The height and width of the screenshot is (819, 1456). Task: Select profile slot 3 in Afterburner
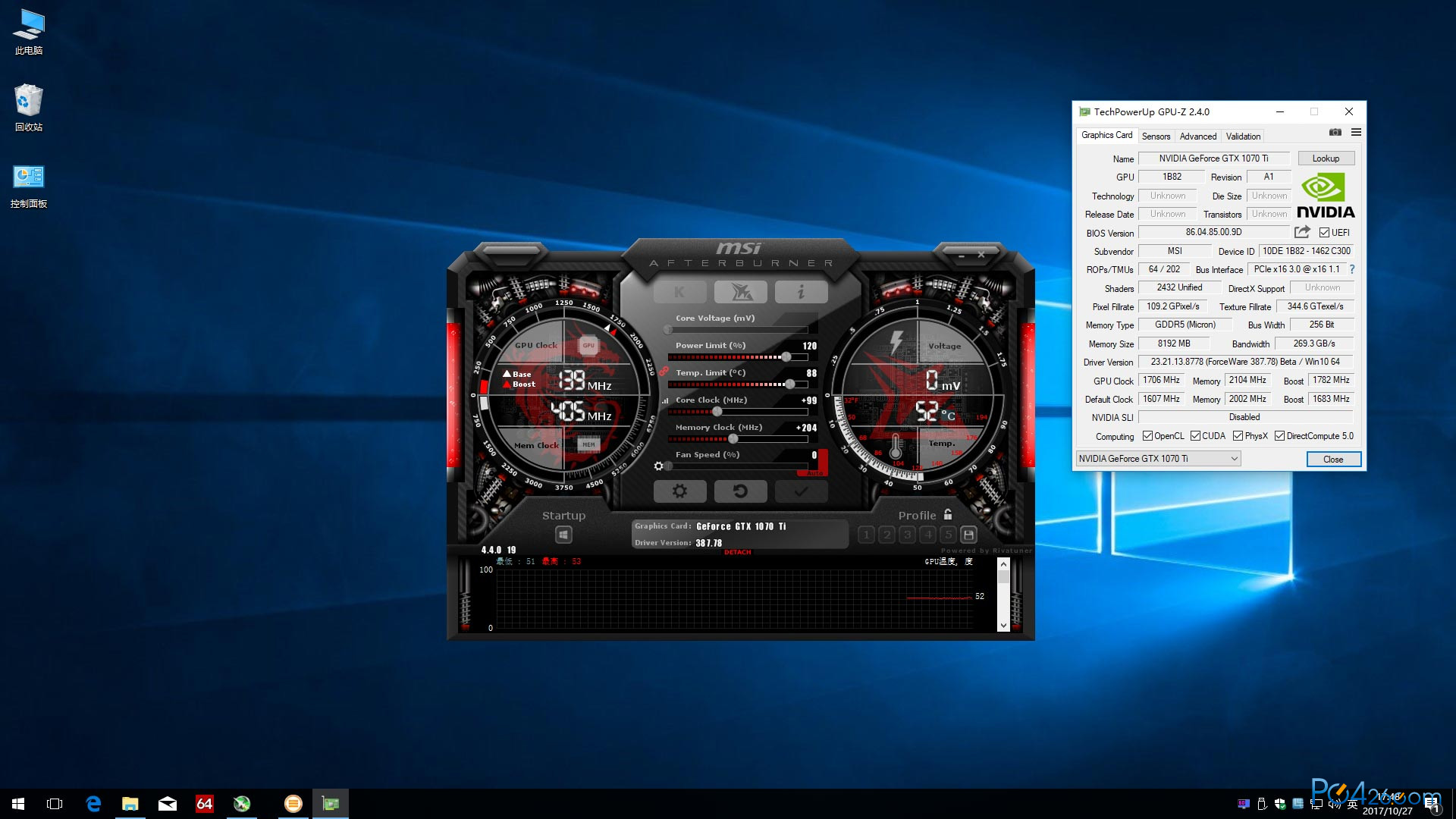pos(908,535)
